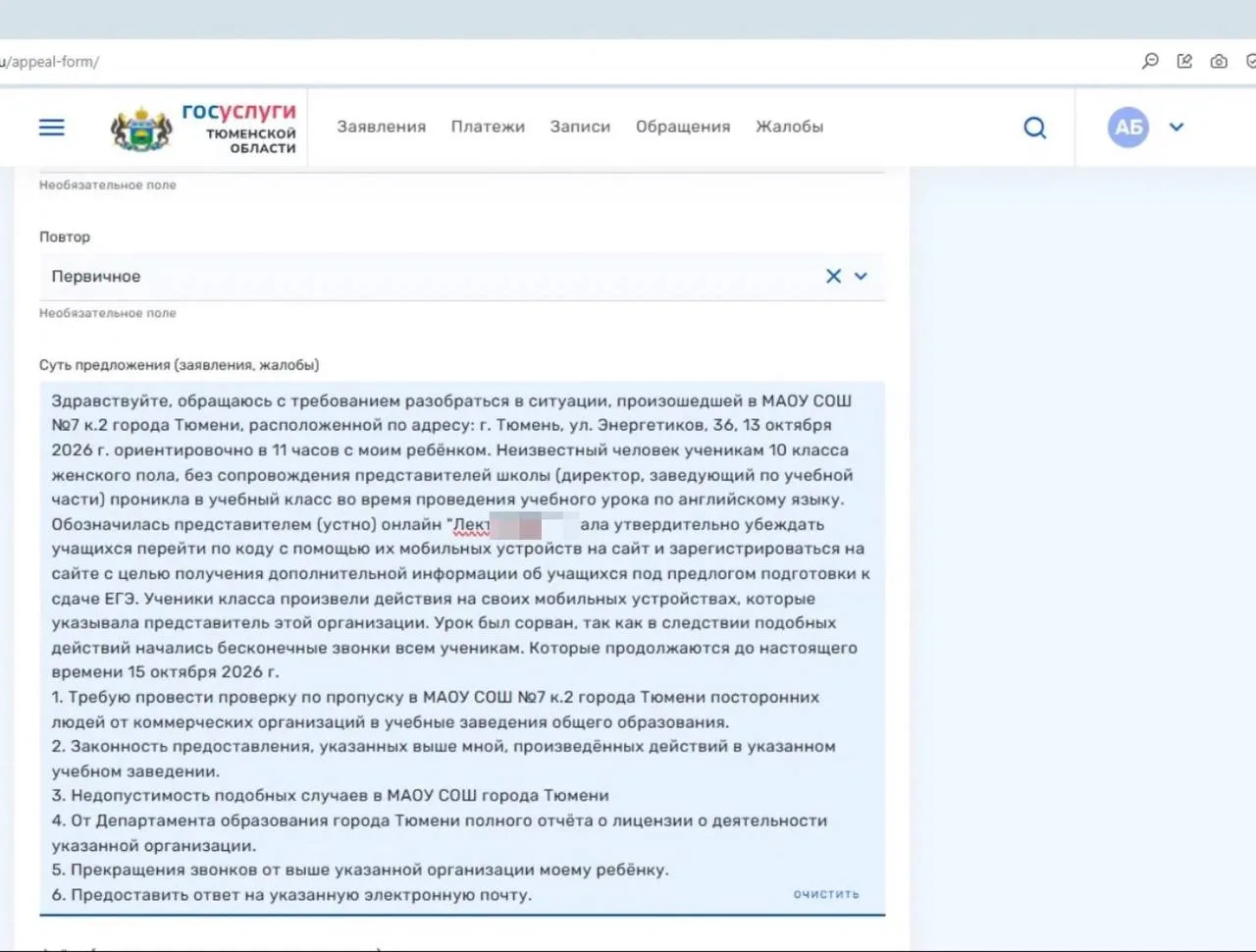The image size is (1256, 952).
Task: Click the Повтор field label
Action: tap(65, 237)
